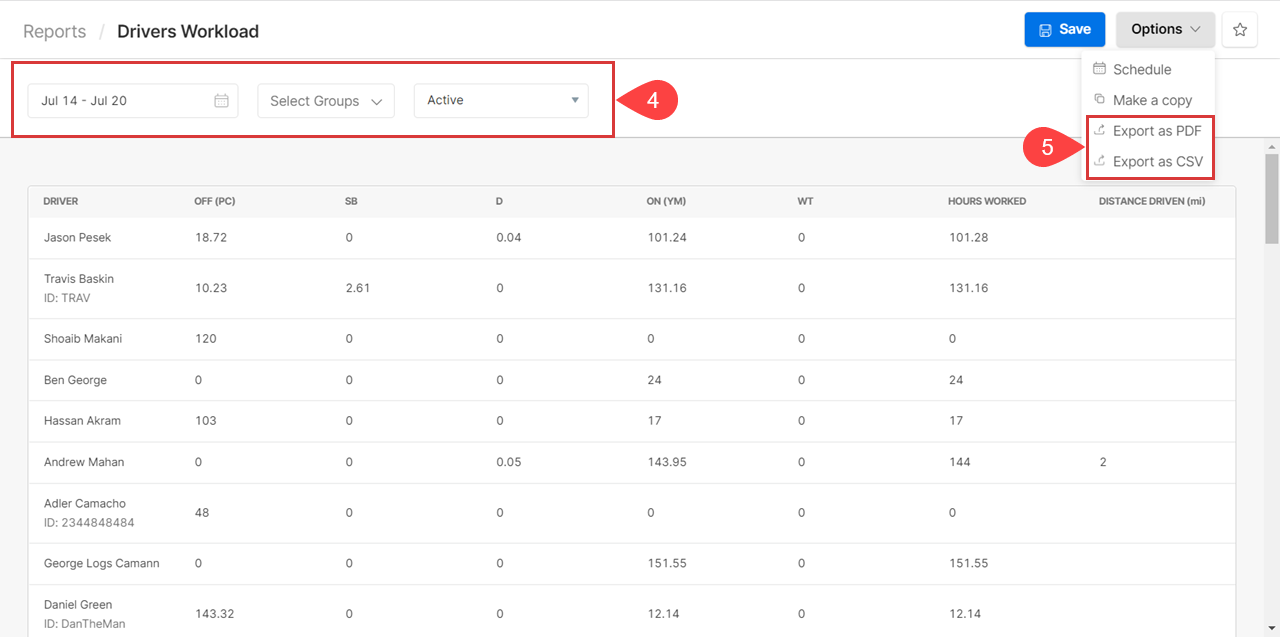The height and width of the screenshot is (637, 1280).
Task: Click the star favorite icon
Action: tap(1240, 30)
